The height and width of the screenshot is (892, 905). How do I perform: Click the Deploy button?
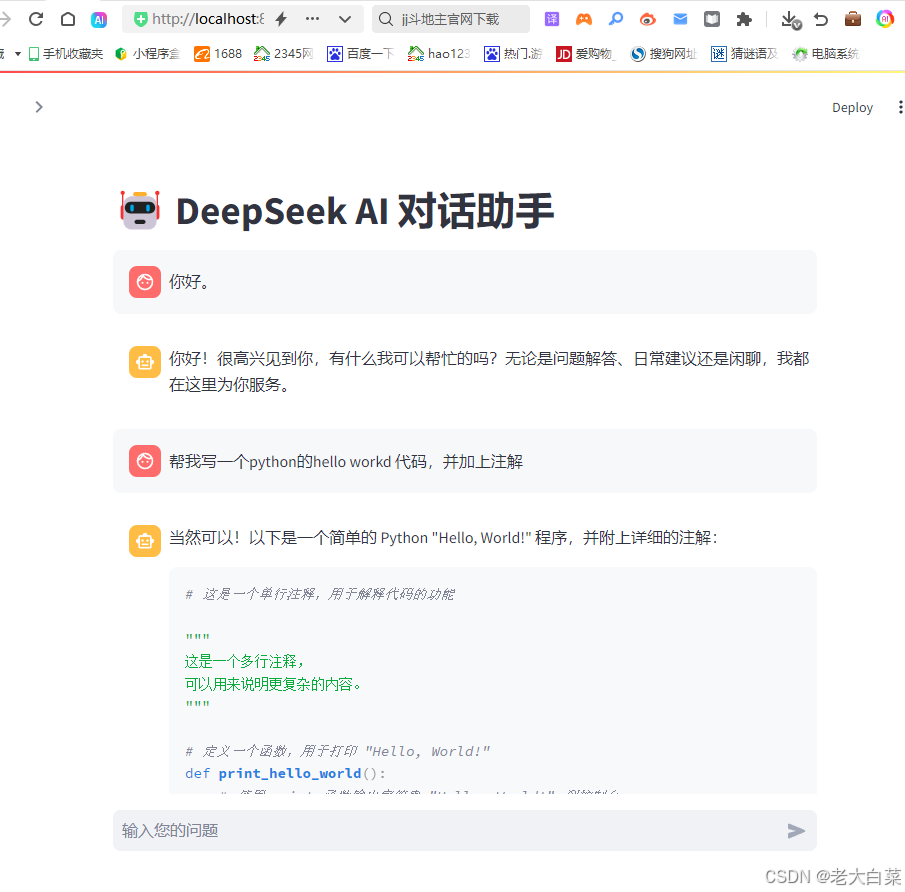pos(852,107)
